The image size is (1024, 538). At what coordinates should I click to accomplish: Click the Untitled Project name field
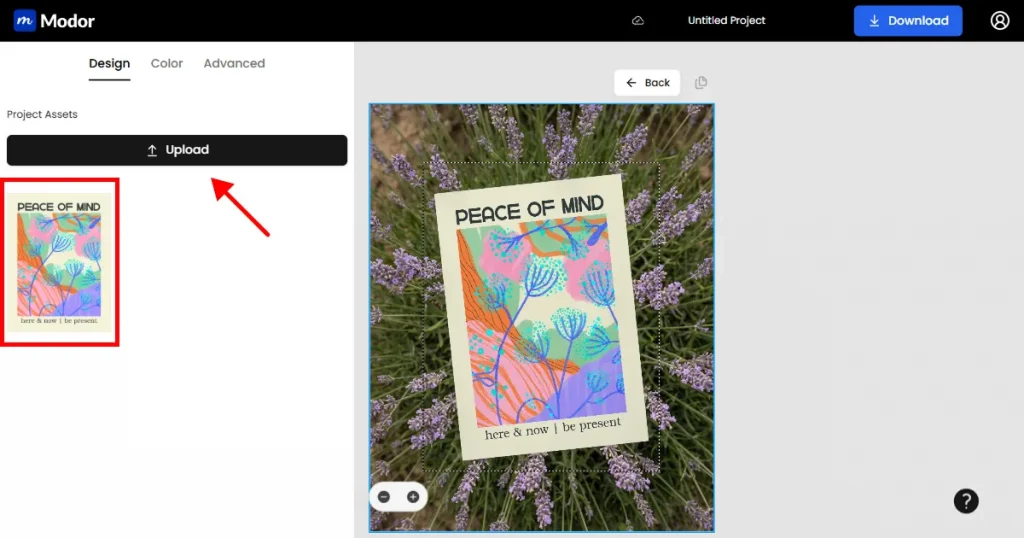[x=726, y=21]
